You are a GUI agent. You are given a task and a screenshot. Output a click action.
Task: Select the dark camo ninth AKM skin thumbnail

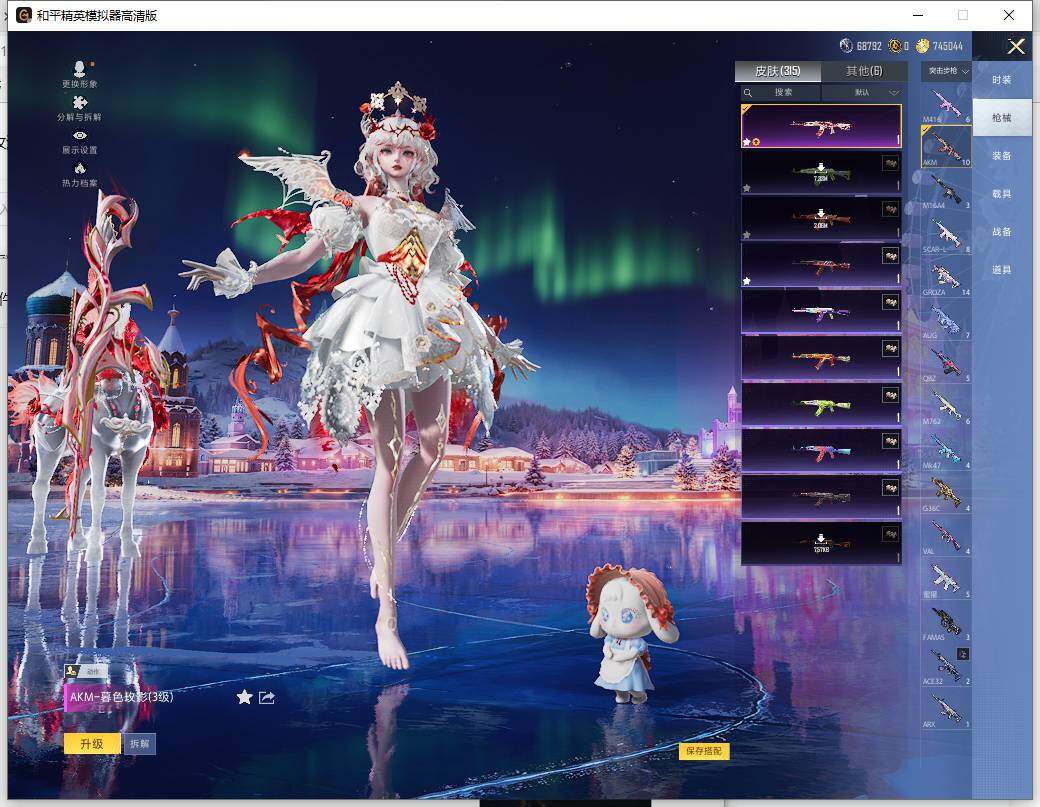point(821,497)
